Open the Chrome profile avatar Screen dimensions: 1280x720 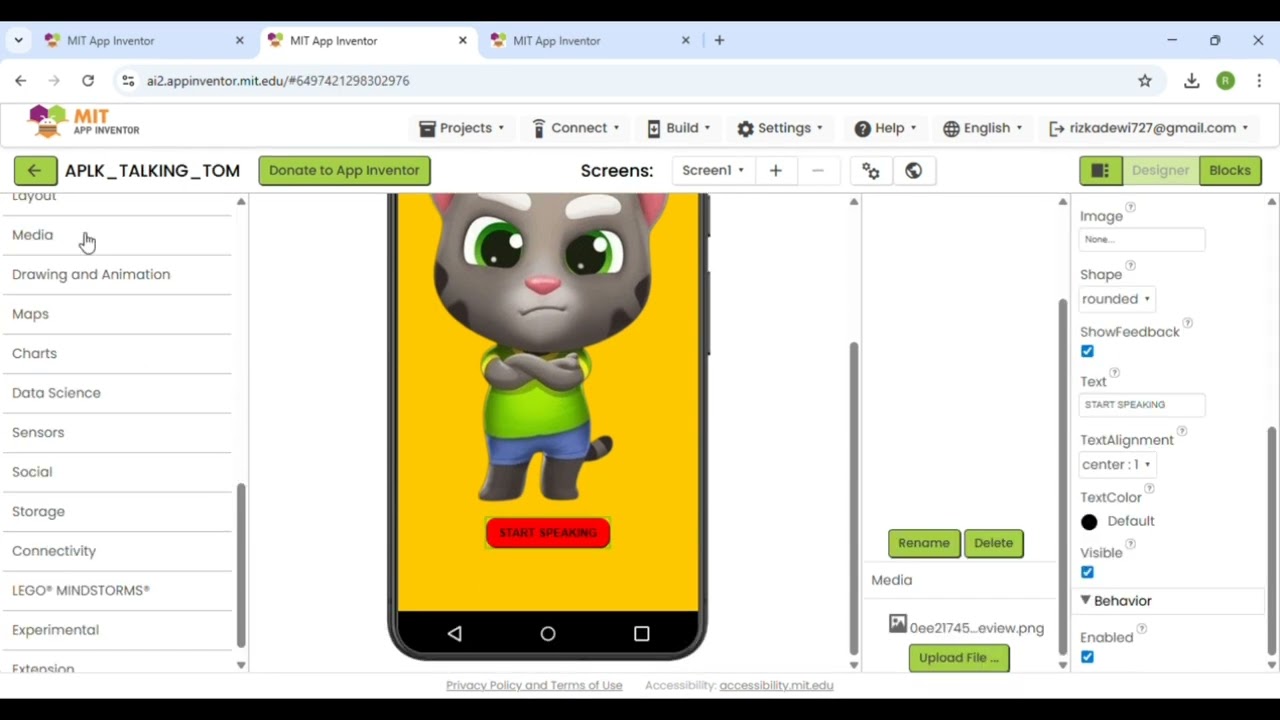(x=1225, y=81)
